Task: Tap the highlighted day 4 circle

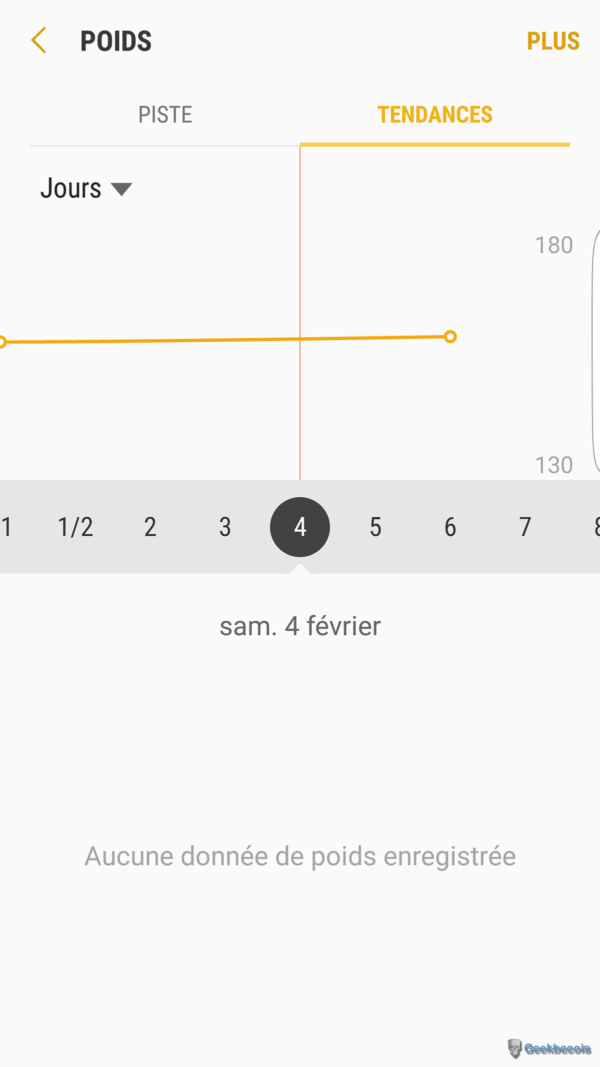Action: [300, 527]
